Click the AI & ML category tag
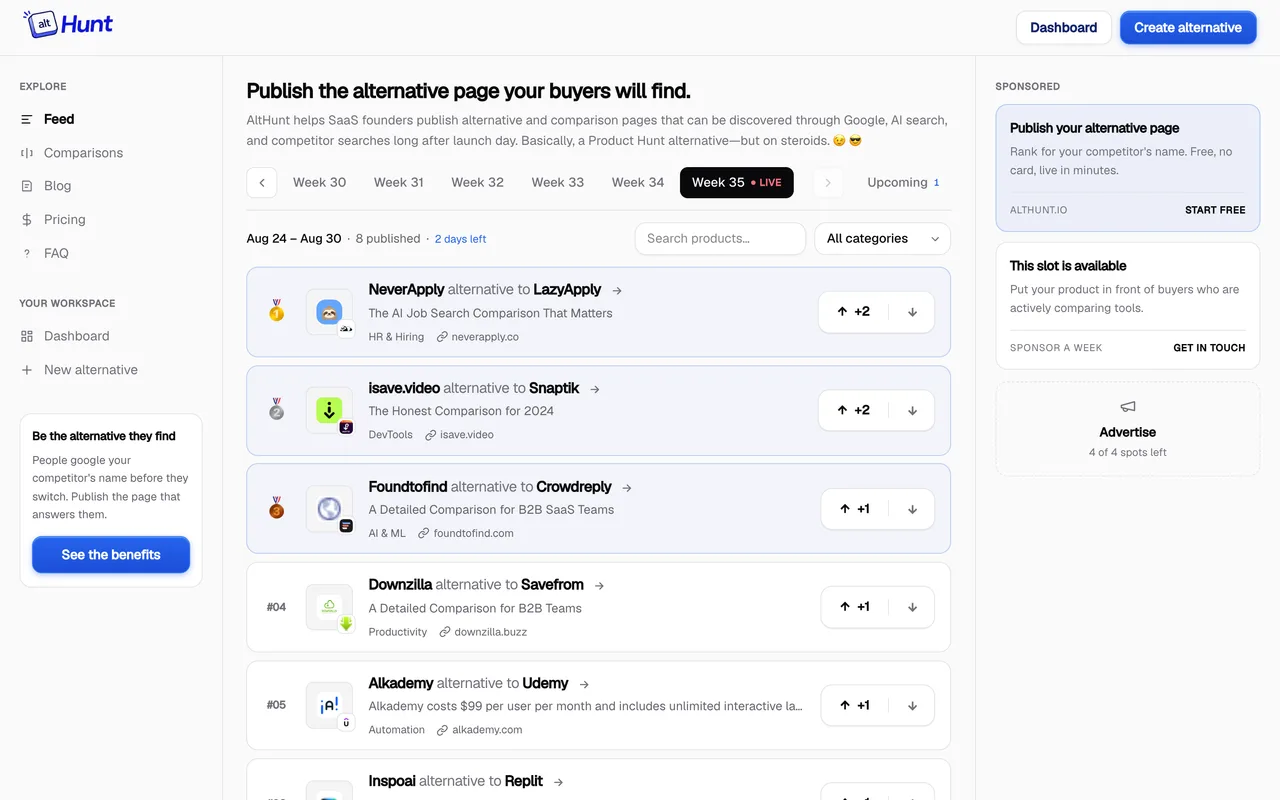Viewport: 1280px width, 800px height. [387, 534]
